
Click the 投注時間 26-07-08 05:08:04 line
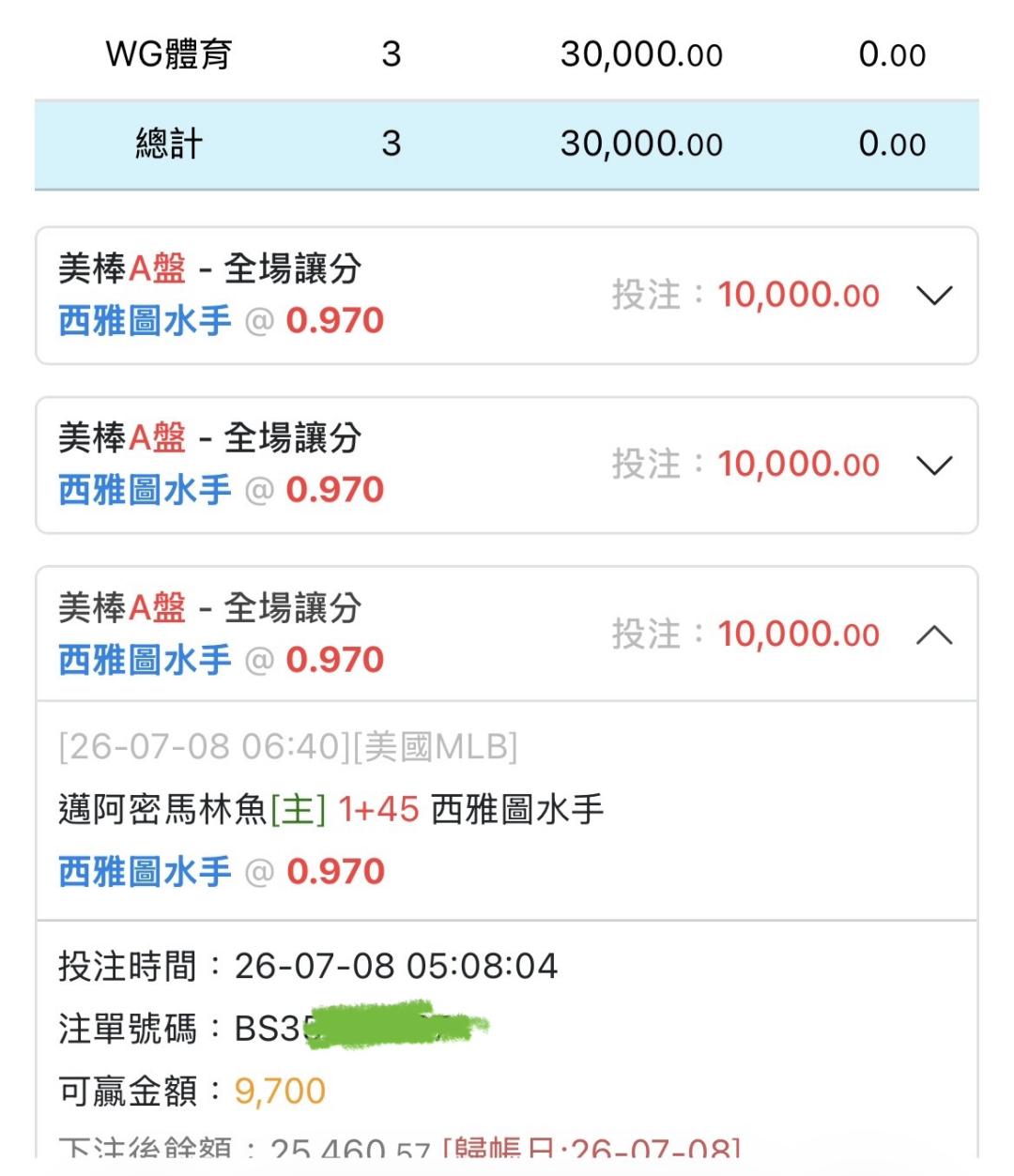308,966
